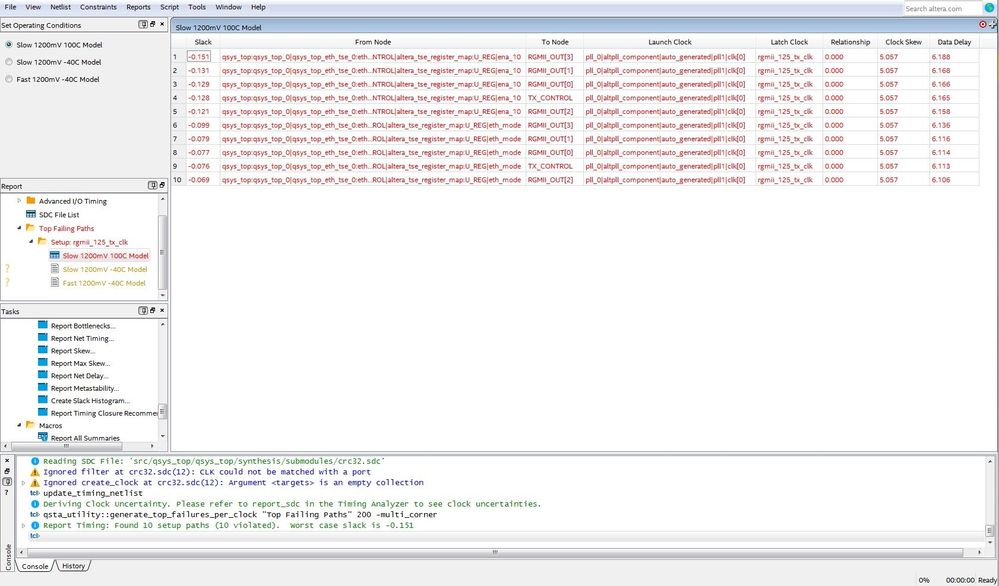Open SDC File List report
The width and height of the screenshot is (999, 586).
click(59, 215)
